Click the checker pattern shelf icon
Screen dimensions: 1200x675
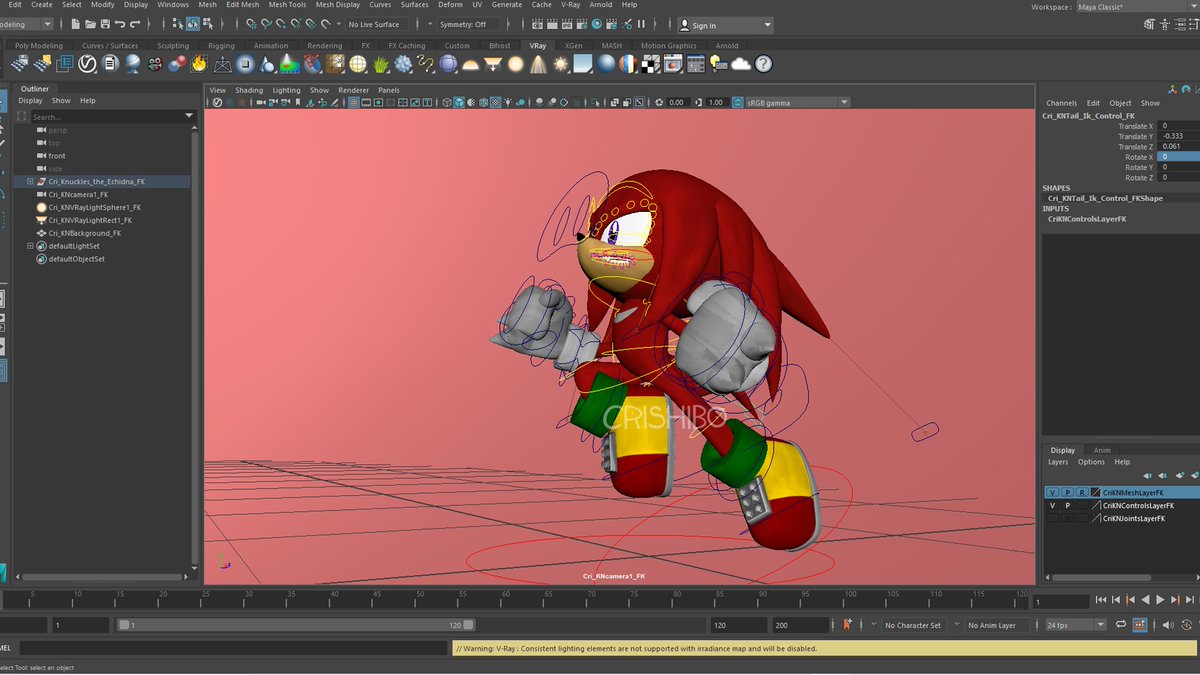coord(650,64)
